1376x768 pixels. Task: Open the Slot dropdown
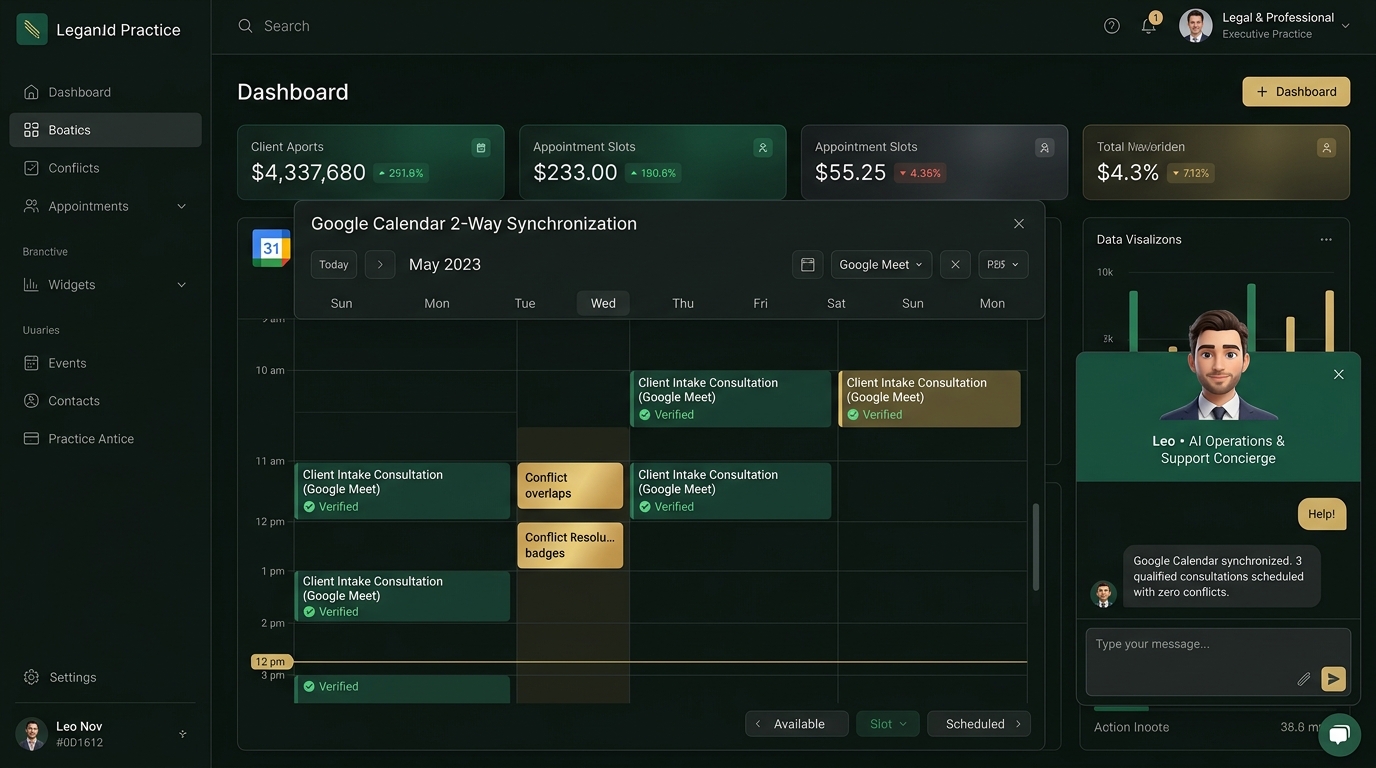pos(888,724)
